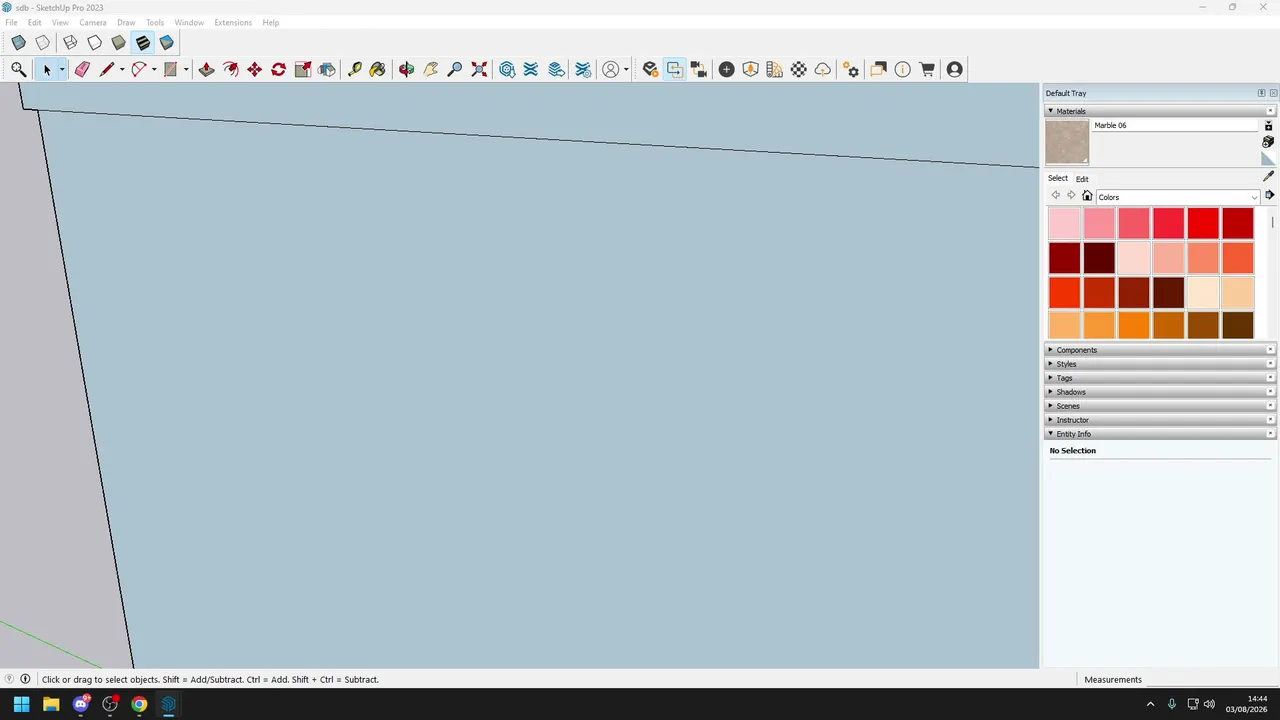
Task: Toggle Back Edges style
Action: pyautogui.click(x=42, y=43)
